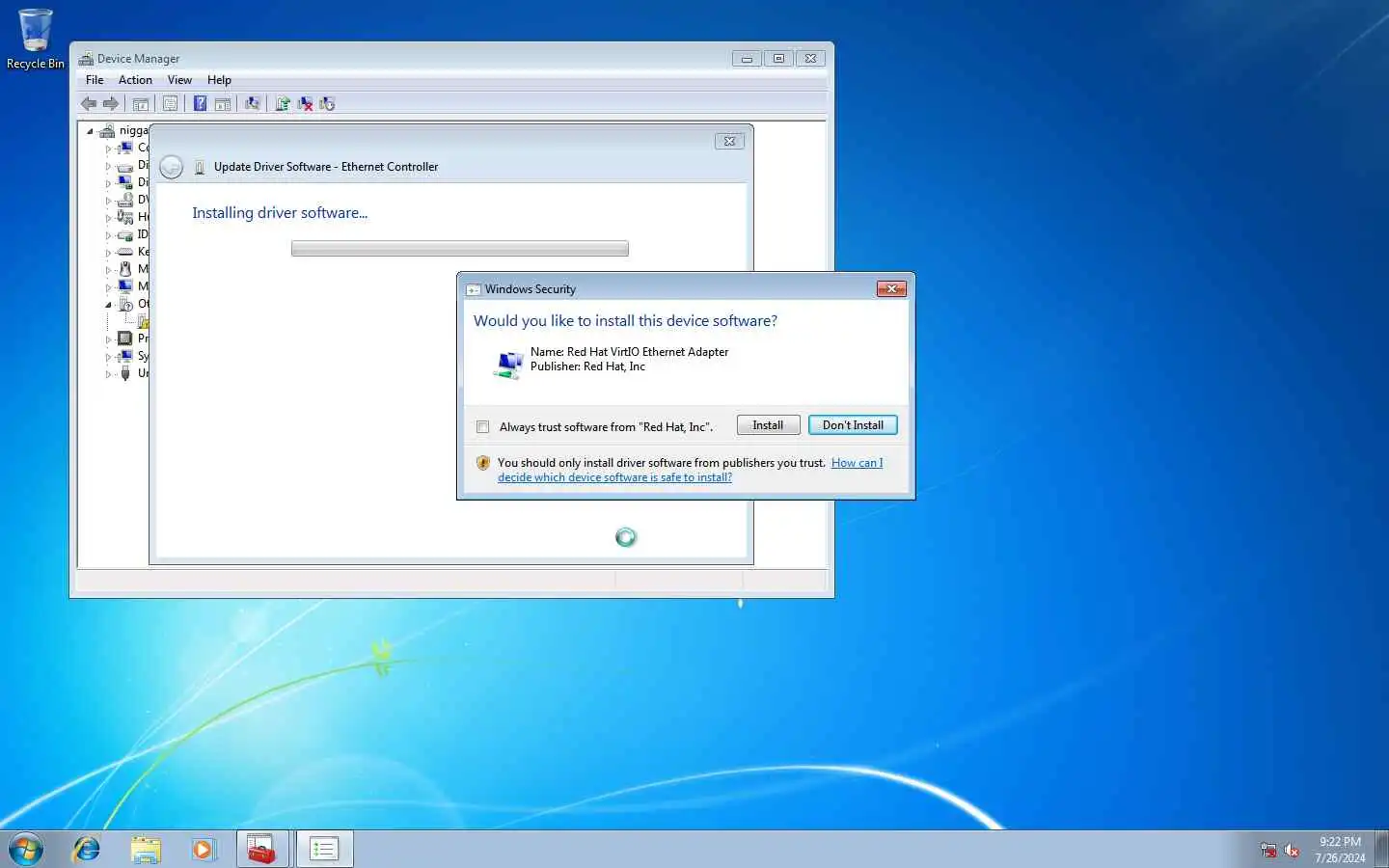The height and width of the screenshot is (868, 1389).
Task: Select the Keyboards icon in device tree
Action: (124, 252)
